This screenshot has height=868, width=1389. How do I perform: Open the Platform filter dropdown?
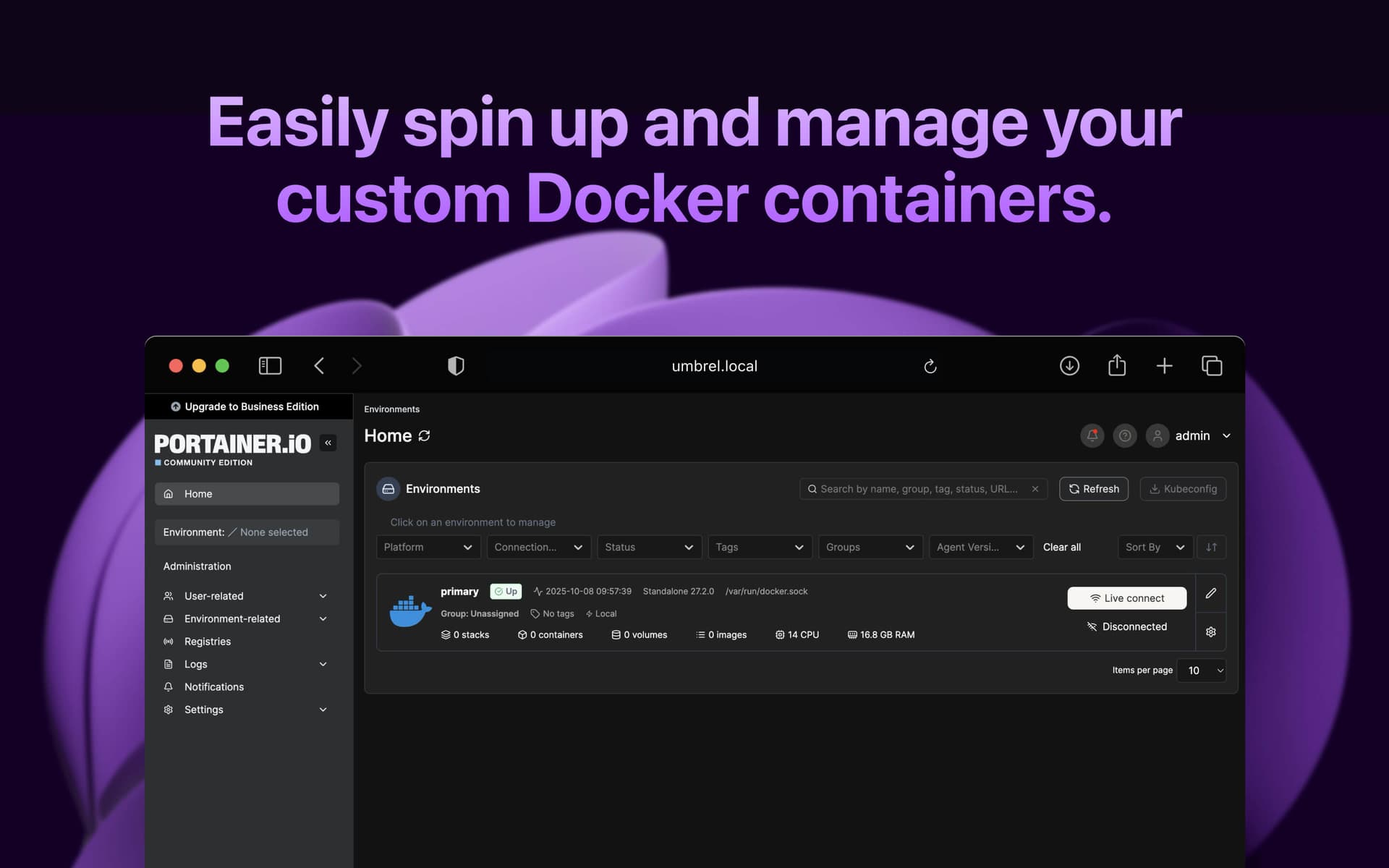coord(428,547)
